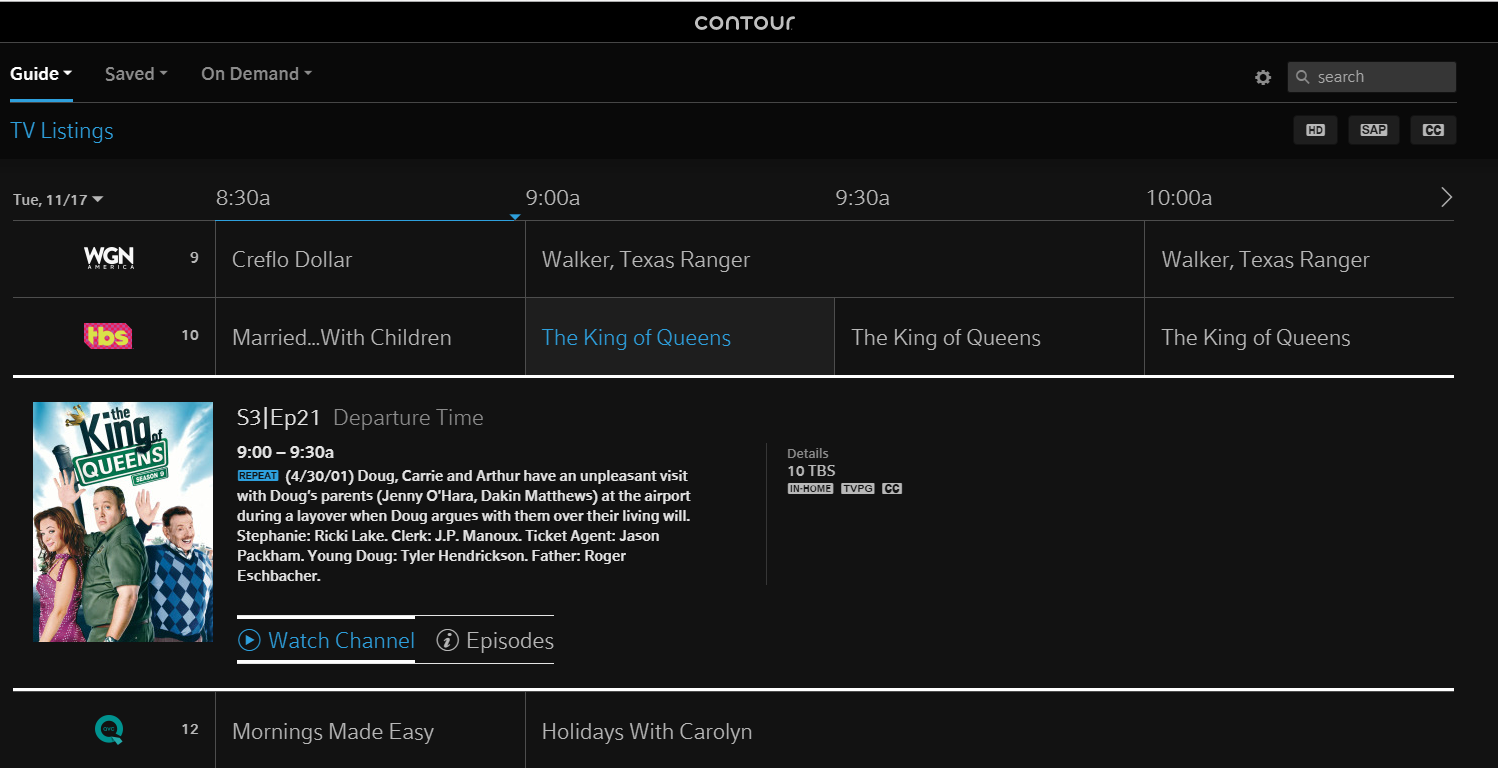Click The King of Queens poster thumbnail

pos(123,522)
